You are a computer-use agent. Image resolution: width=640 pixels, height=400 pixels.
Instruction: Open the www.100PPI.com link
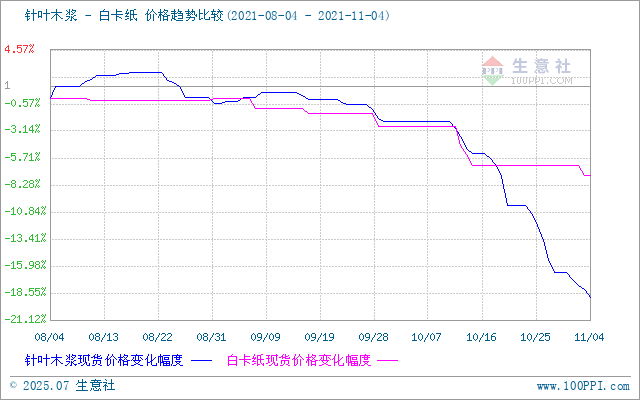pos(583,386)
